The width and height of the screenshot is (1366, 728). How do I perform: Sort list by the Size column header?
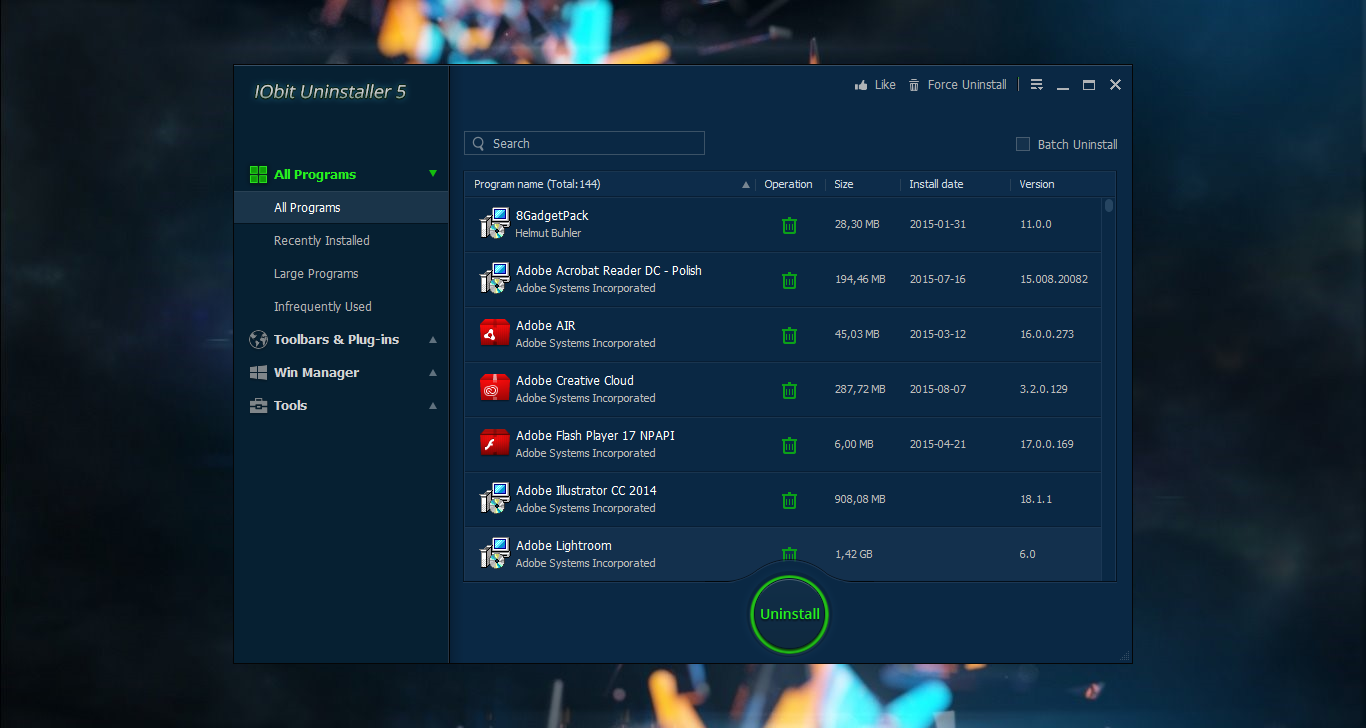coord(844,184)
